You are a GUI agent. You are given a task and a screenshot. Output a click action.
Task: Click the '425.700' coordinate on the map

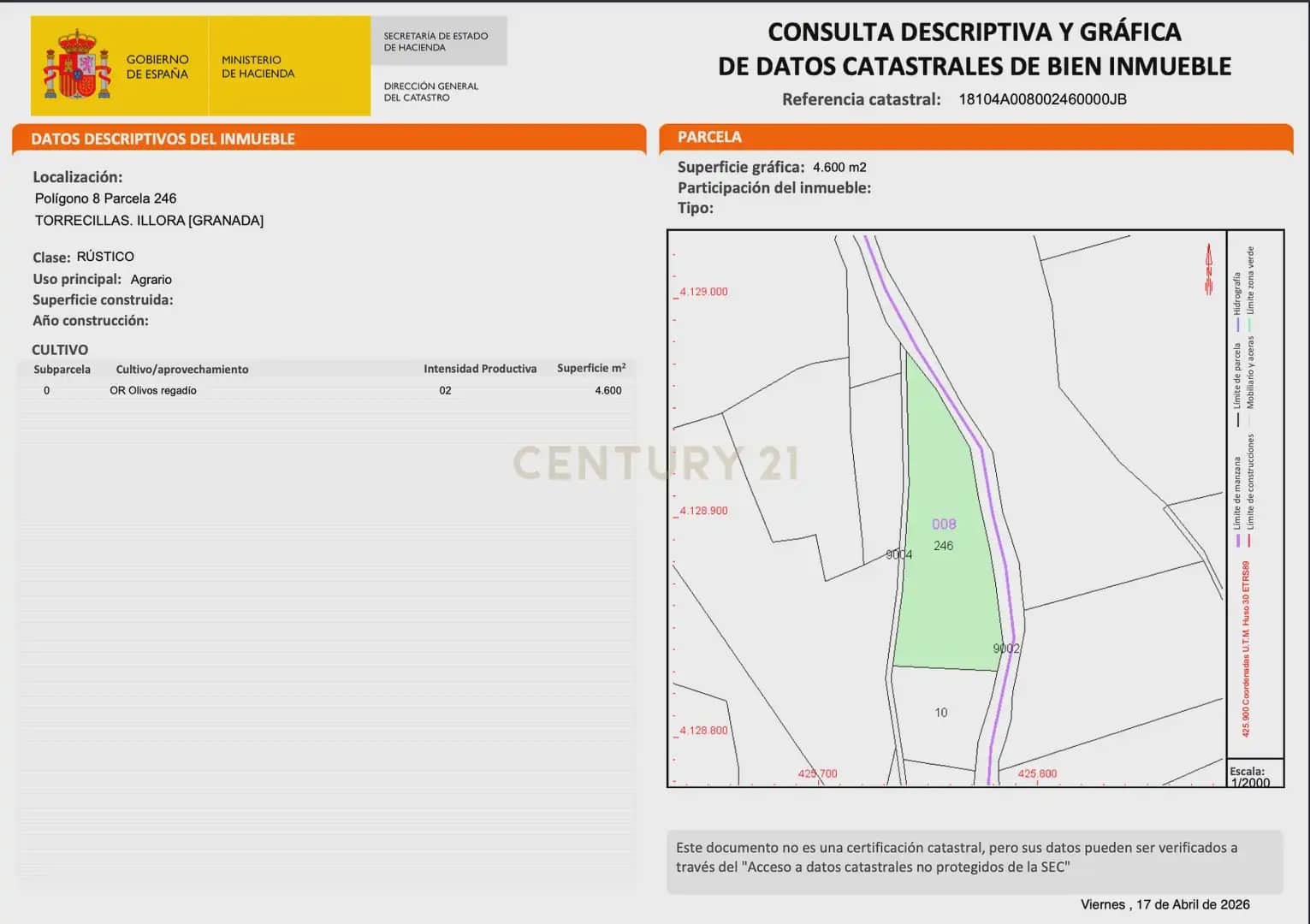(818, 773)
